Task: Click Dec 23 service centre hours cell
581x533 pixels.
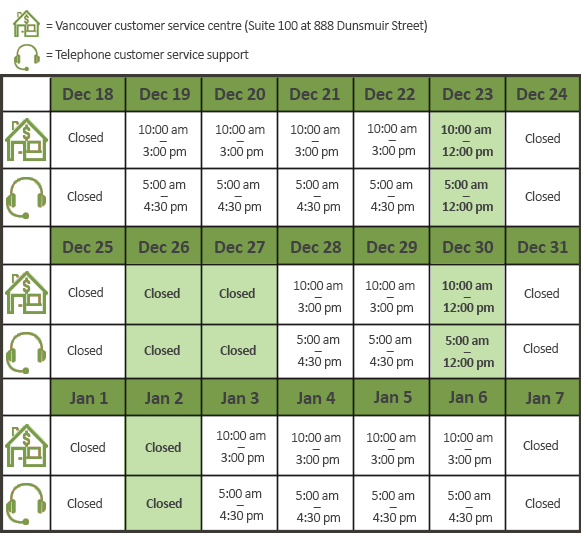Action: 467,140
